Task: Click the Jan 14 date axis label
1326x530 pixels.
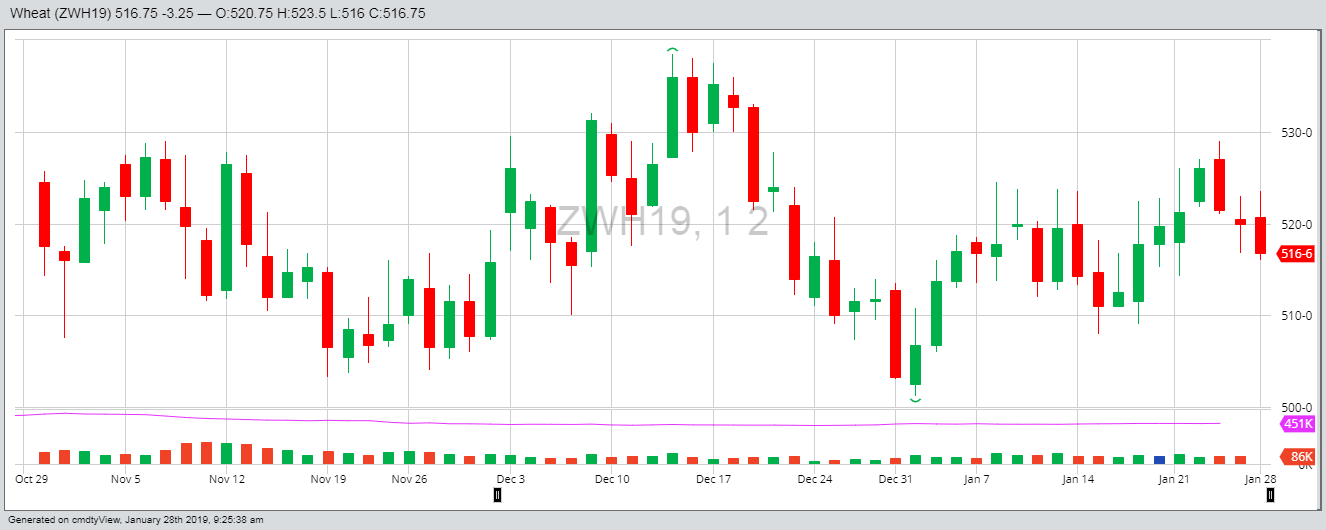Action: (x=1078, y=479)
